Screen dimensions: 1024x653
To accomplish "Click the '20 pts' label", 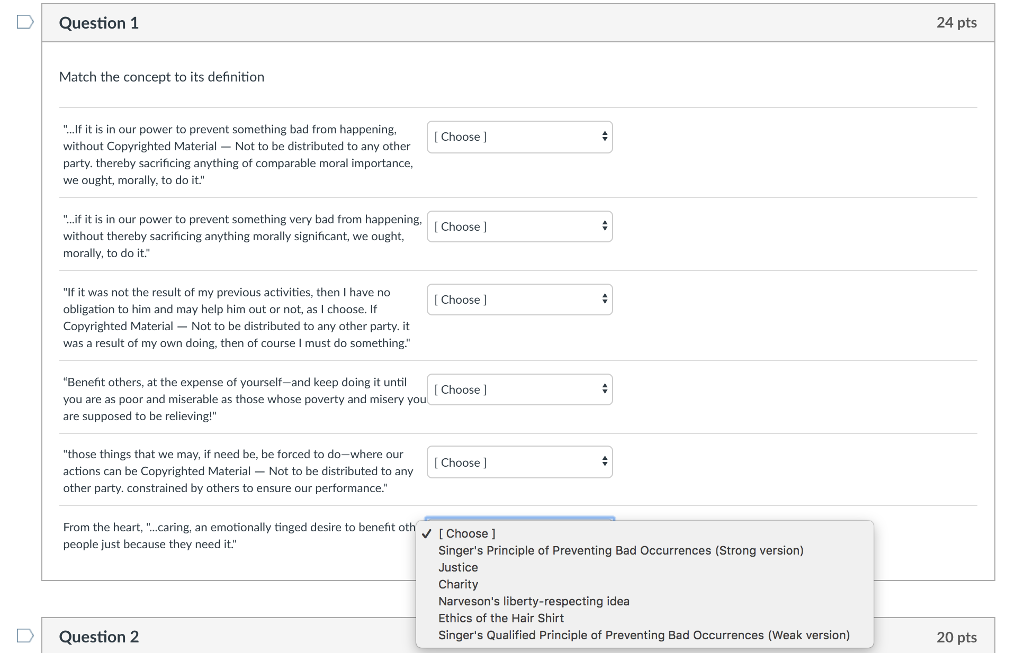I will coord(957,637).
